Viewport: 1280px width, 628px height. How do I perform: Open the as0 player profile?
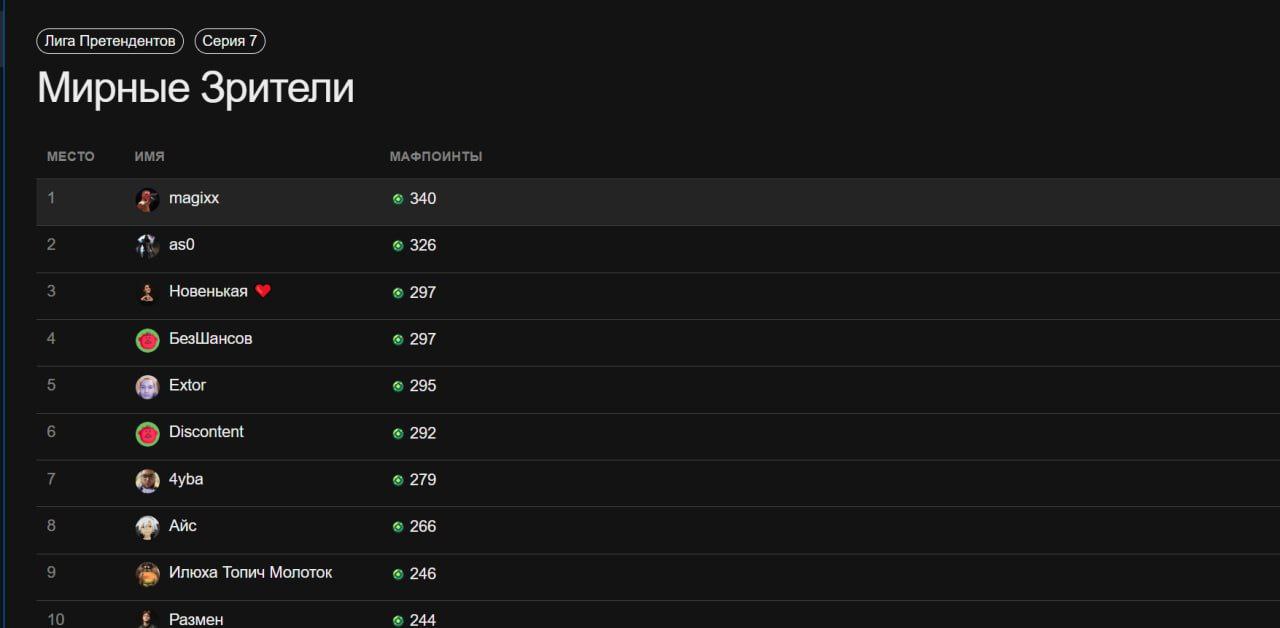(x=182, y=245)
